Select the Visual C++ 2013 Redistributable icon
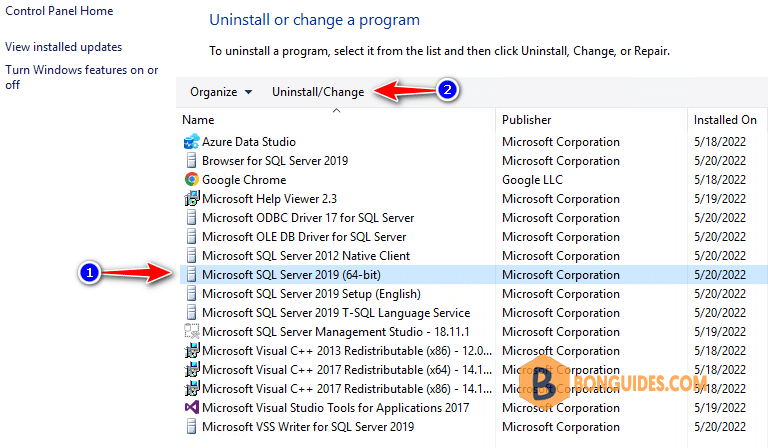Image resolution: width=768 pixels, height=448 pixels. tap(192, 351)
